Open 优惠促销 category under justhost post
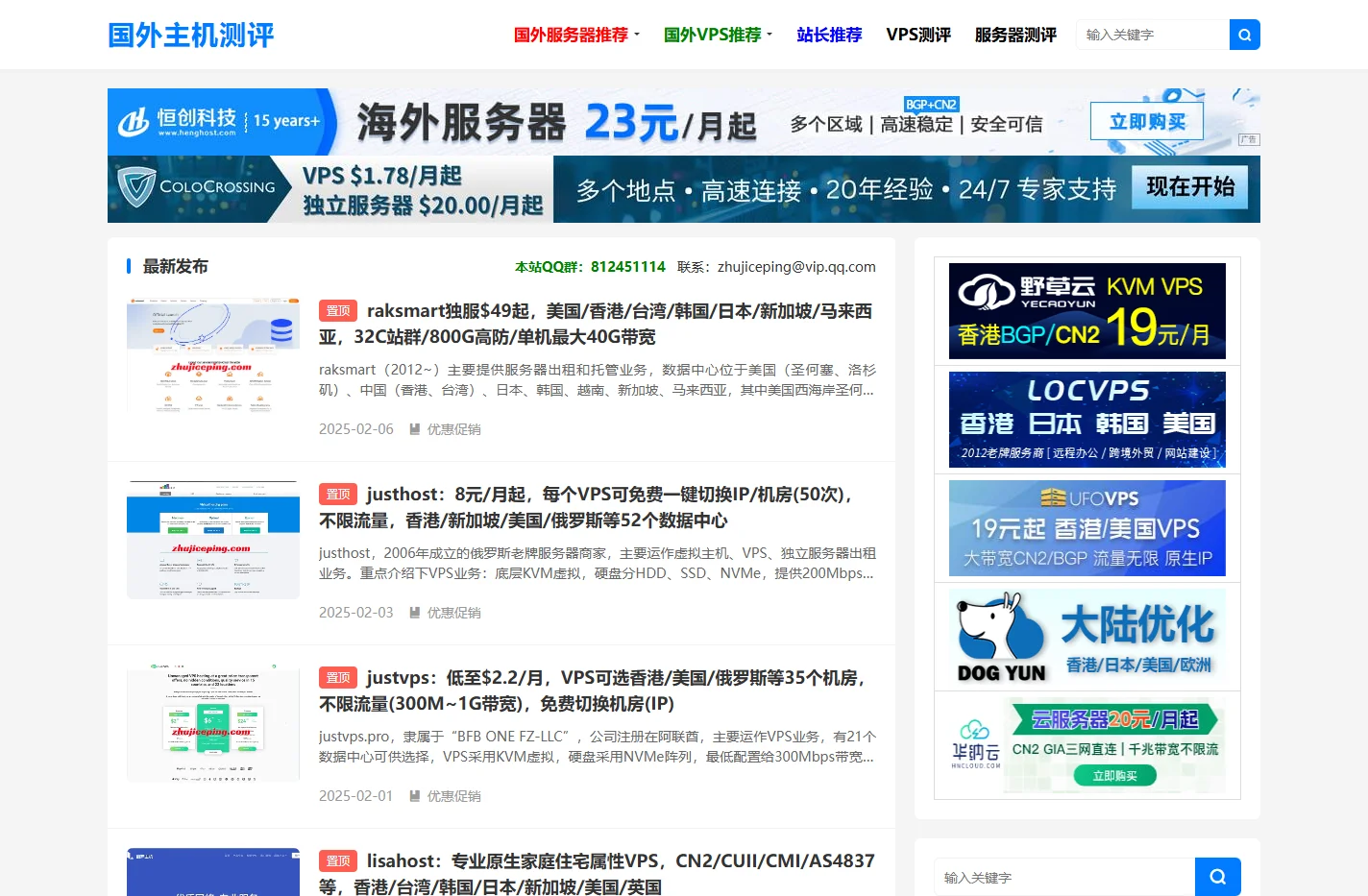Viewport: 1368px width, 896px height. (x=453, y=613)
